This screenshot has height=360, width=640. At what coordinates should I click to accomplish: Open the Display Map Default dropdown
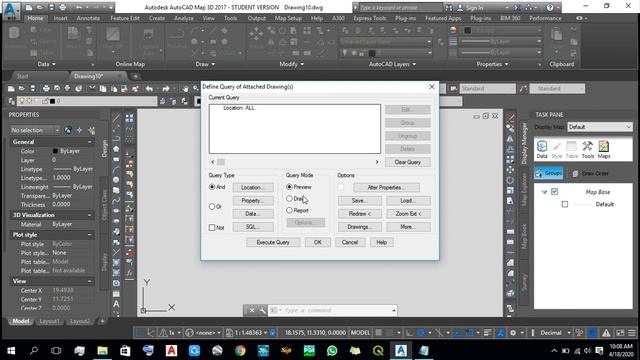pyautogui.click(x=600, y=127)
